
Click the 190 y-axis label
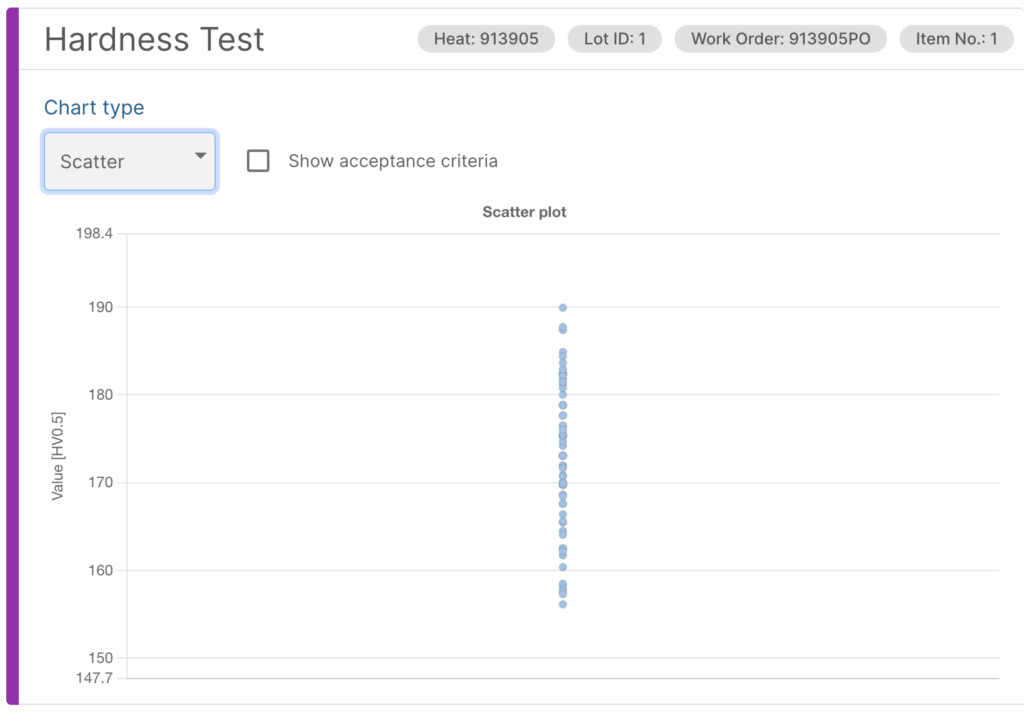pos(101,308)
